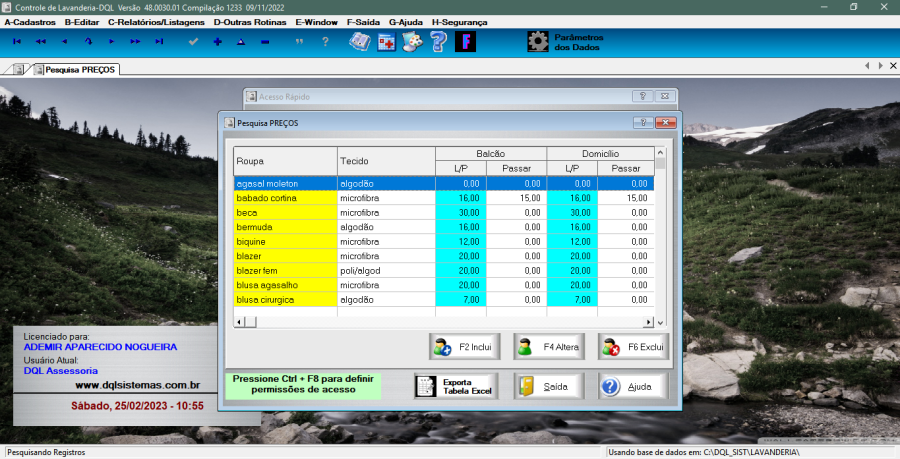Open the A-Cadastros menu
900x459 pixels.
point(30,21)
